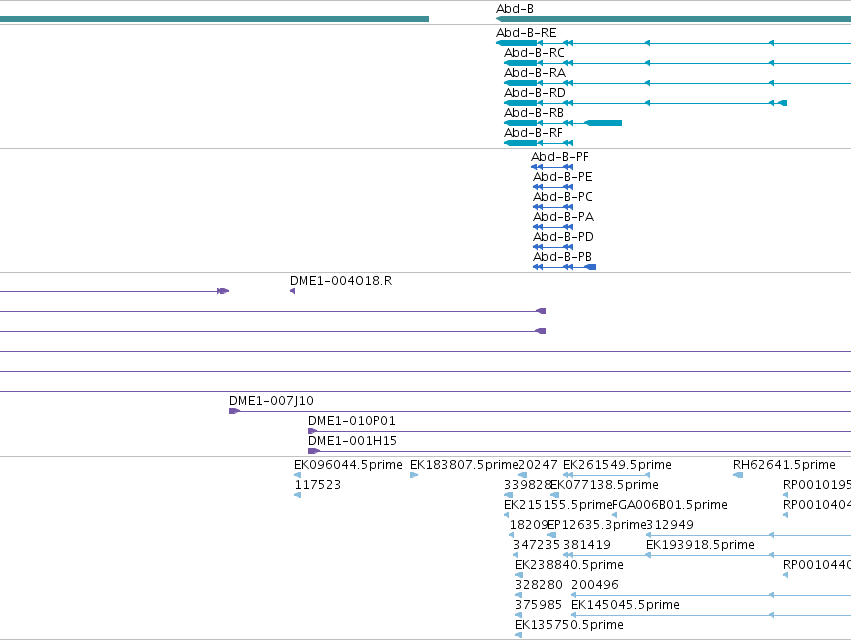Click the 20247 feature label
851x640 pixels.
[x=538, y=465]
